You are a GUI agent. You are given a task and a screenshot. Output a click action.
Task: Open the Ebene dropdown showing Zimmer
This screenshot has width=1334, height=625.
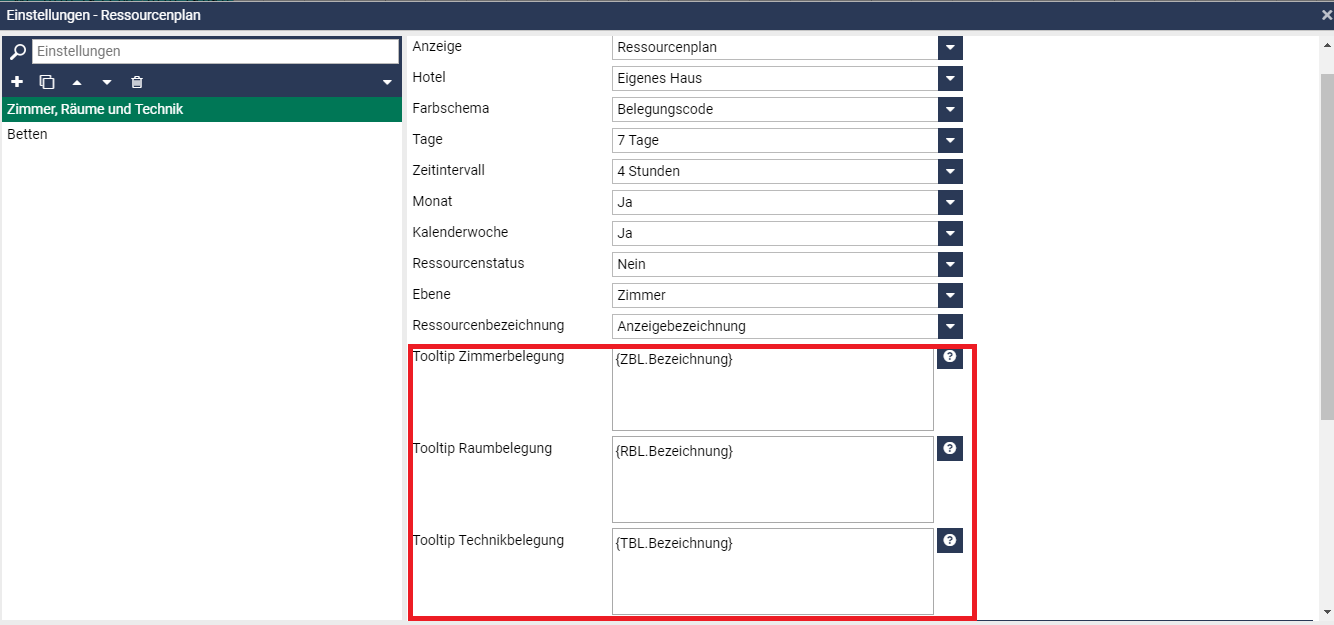(950, 296)
